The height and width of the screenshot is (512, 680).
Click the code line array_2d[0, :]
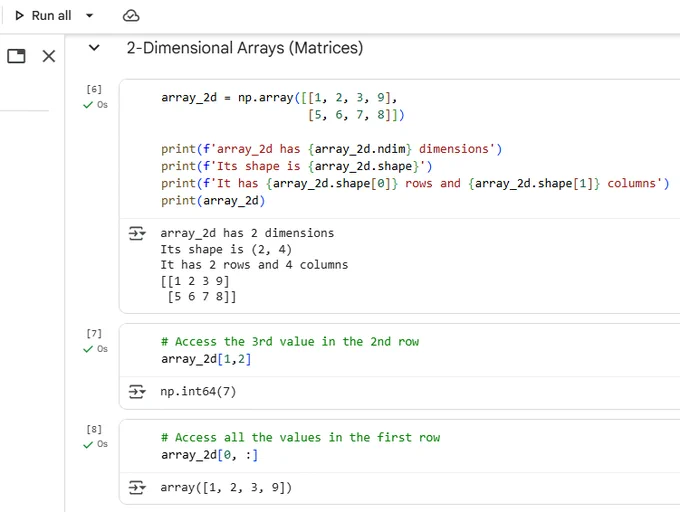pos(209,455)
